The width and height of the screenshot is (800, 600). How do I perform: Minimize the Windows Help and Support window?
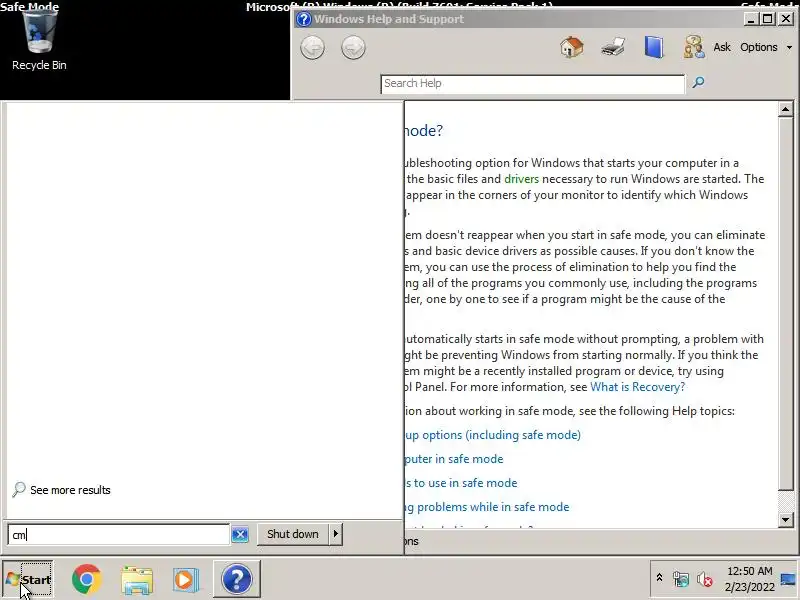[749, 19]
